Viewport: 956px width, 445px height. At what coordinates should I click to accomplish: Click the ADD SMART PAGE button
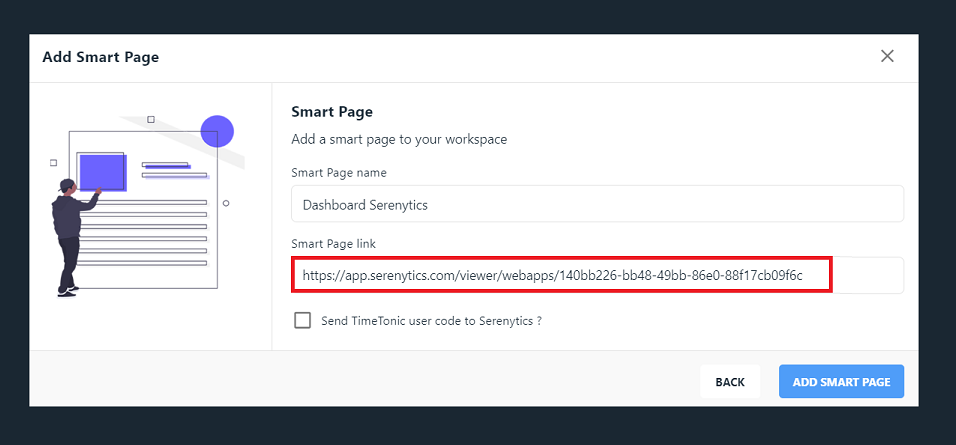[x=841, y=382]
